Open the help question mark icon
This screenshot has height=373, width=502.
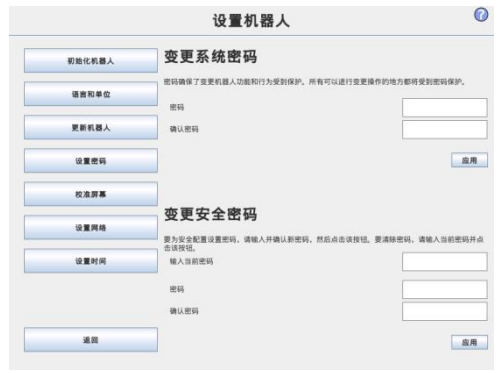(x=481, y=15)
